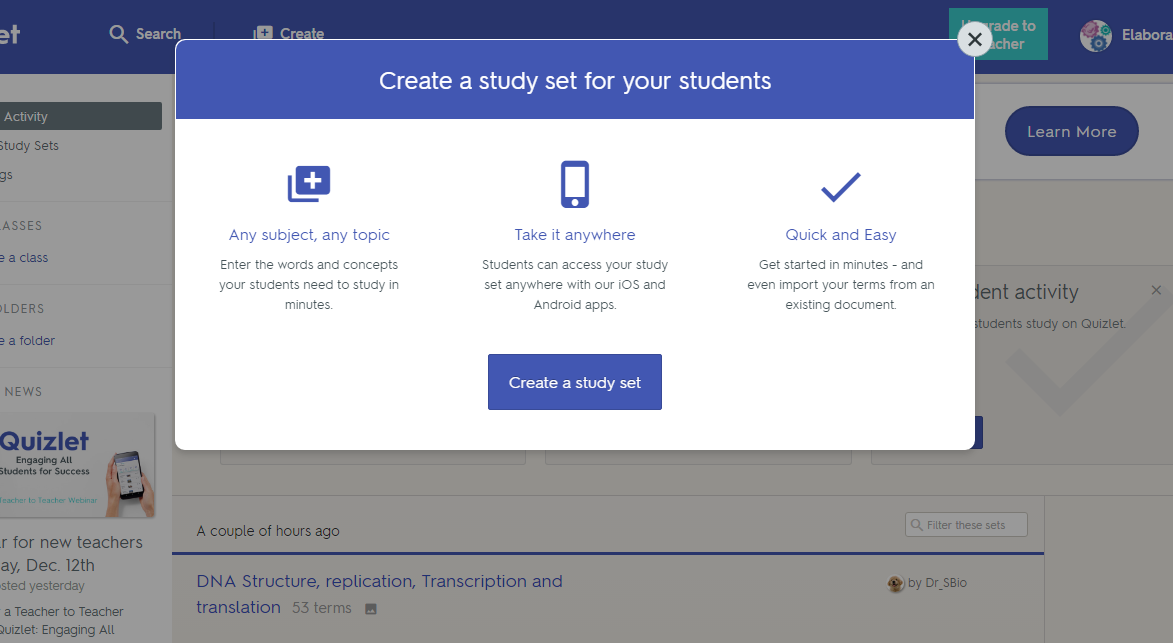Click the Take it anywhere heading

(575, 235)
